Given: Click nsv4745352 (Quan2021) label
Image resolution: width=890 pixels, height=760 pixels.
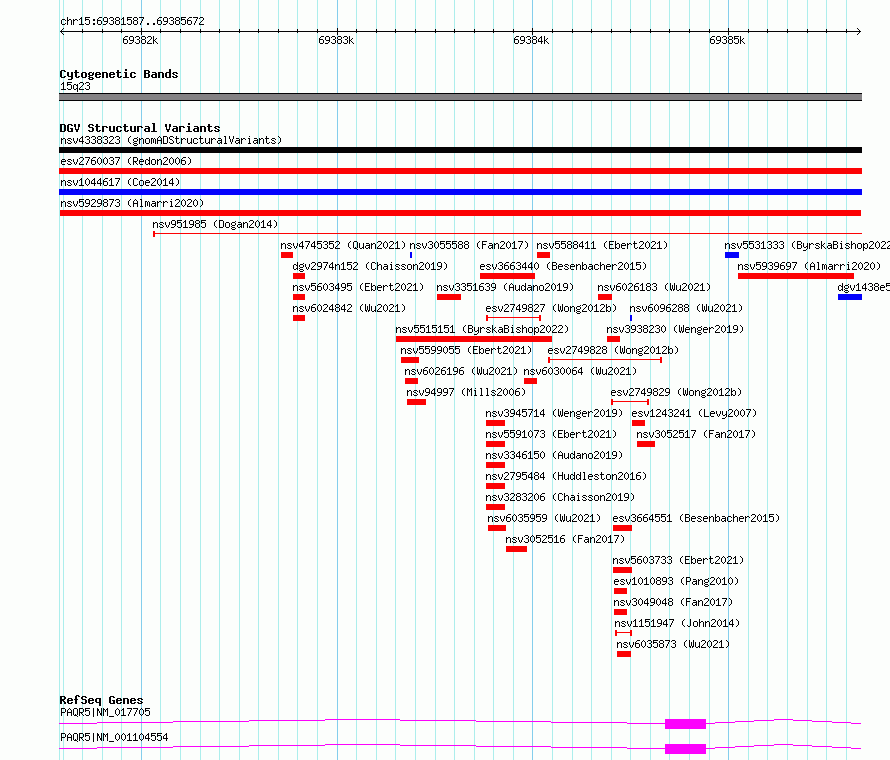Looking at the screenshot, I should [343, 245].
